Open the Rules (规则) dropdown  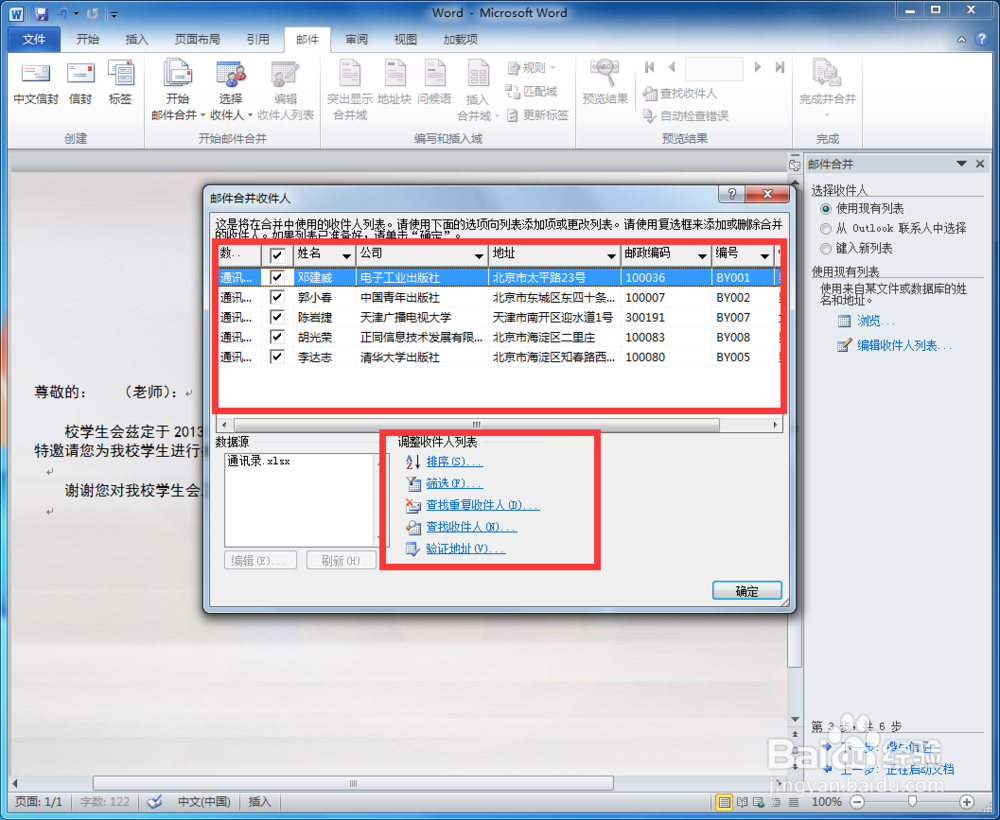click(x=532, y=68)
